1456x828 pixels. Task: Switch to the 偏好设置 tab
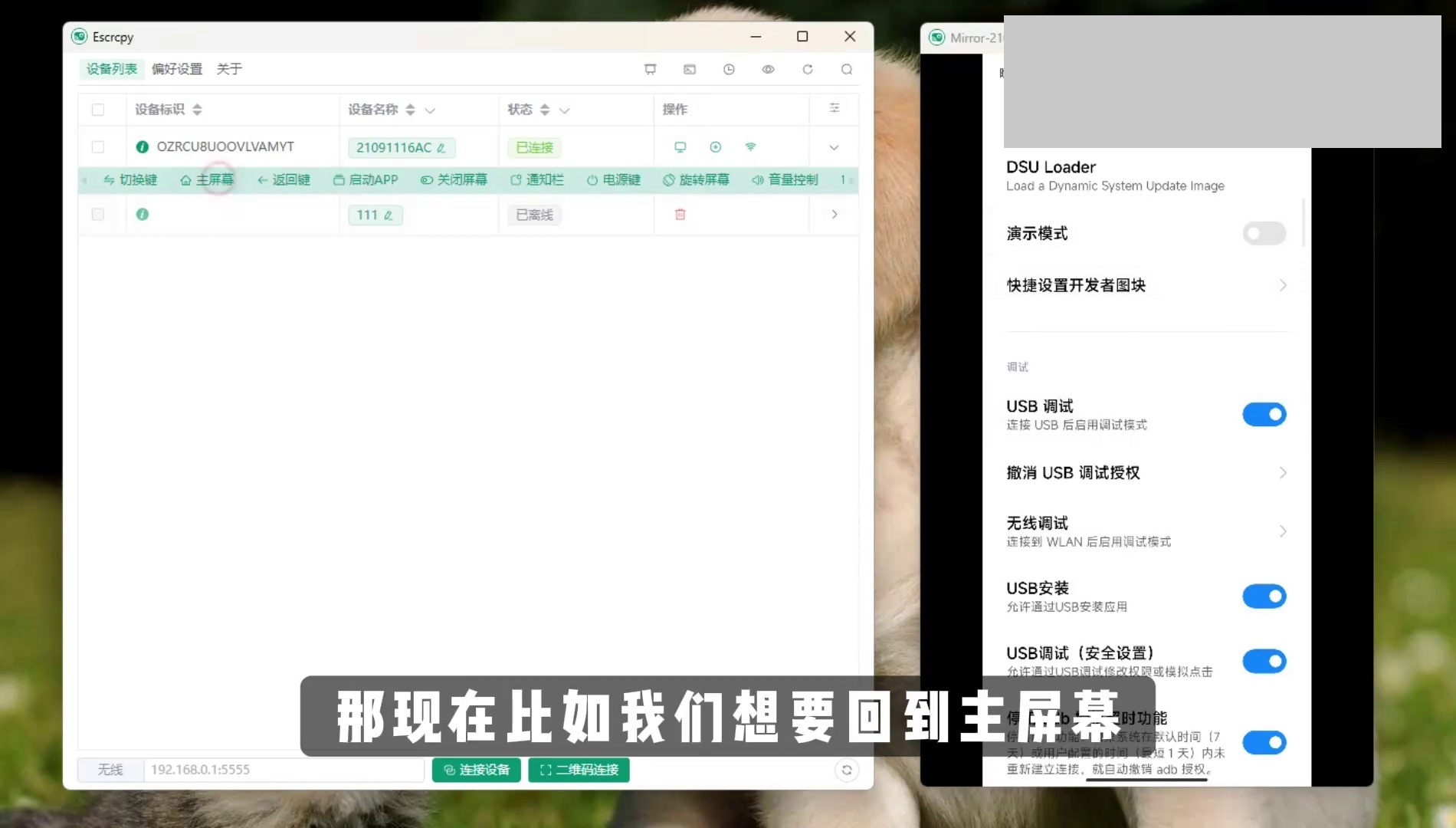[177, 69]
